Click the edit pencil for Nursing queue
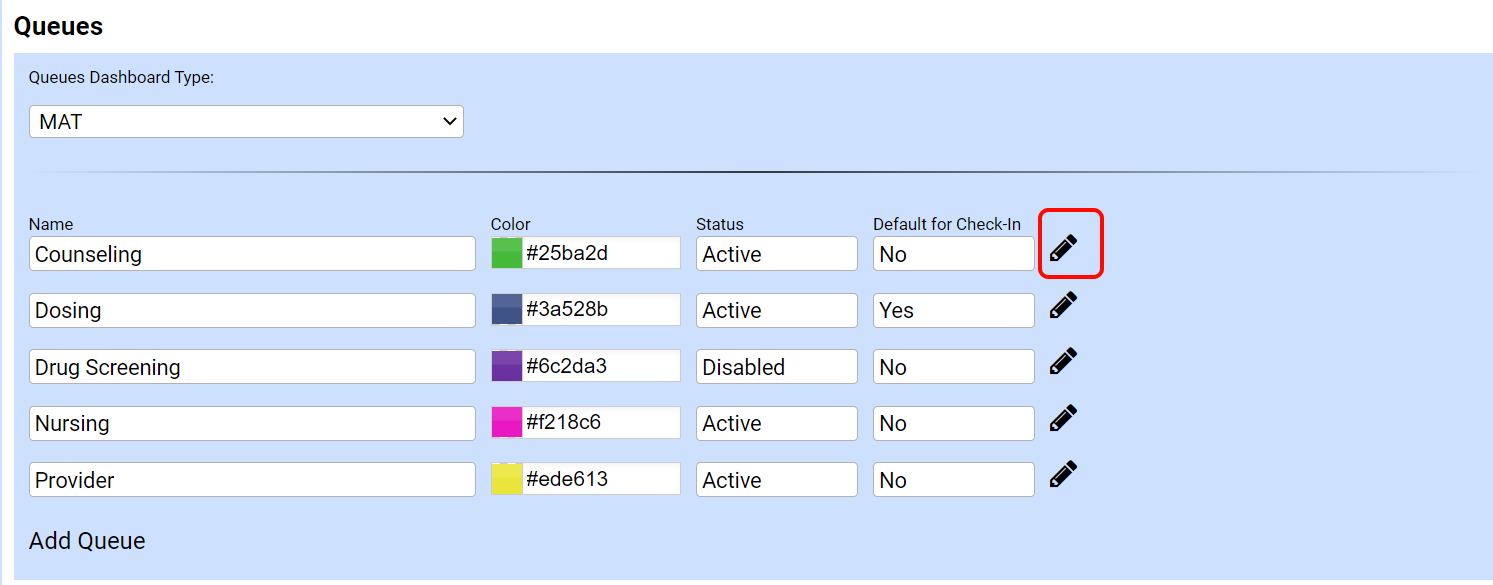 1064,417
